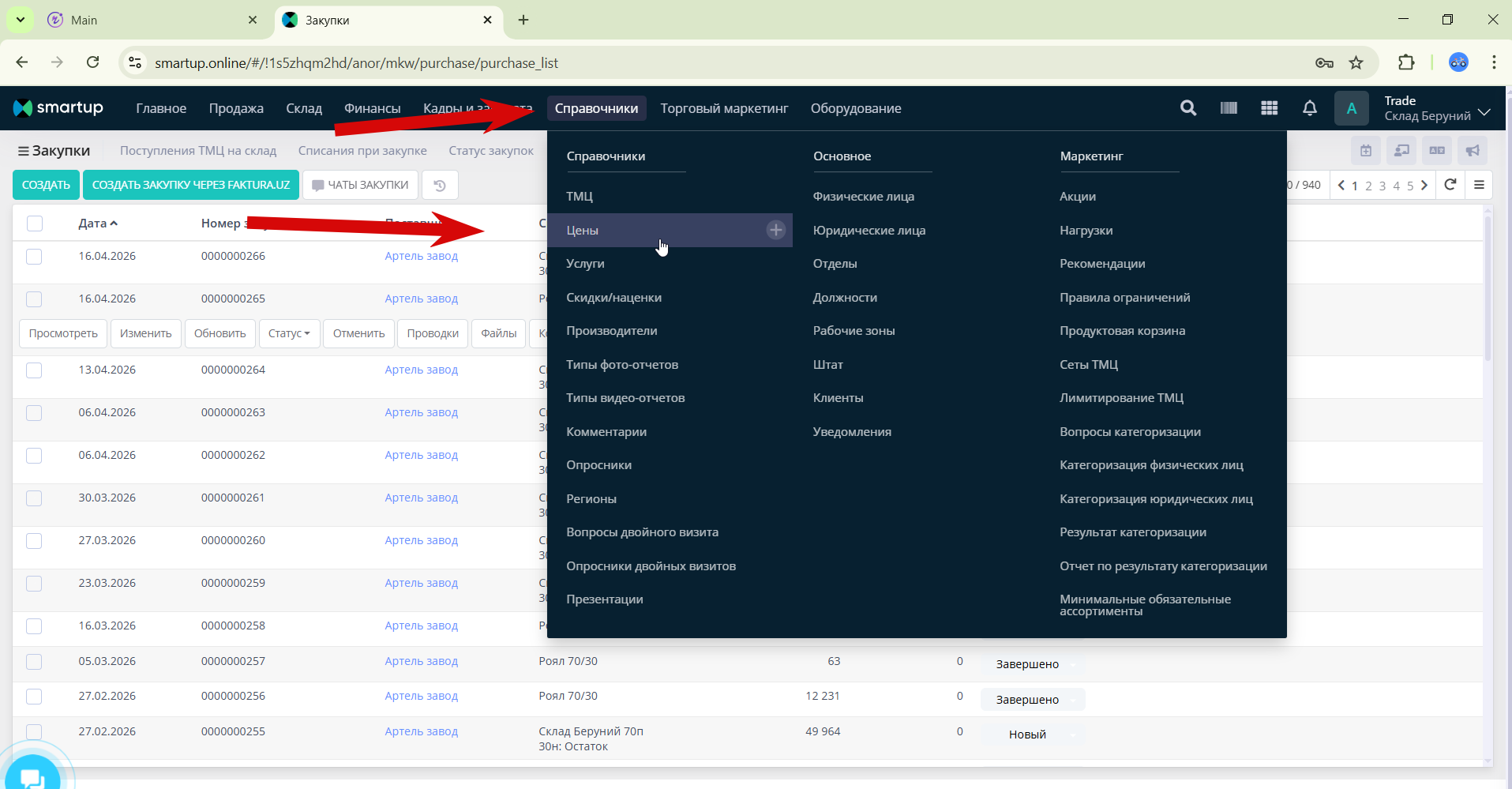
Task: Go to previous page arrow in pagination
Action: [x=1341, y=186]
